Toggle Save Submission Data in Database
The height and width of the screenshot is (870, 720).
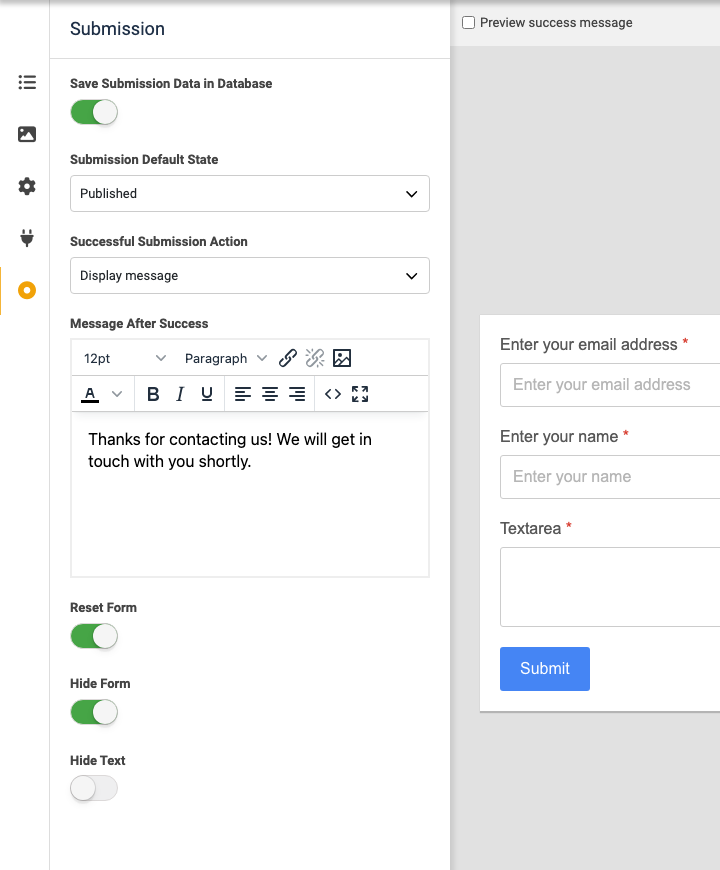coord(94,112)
